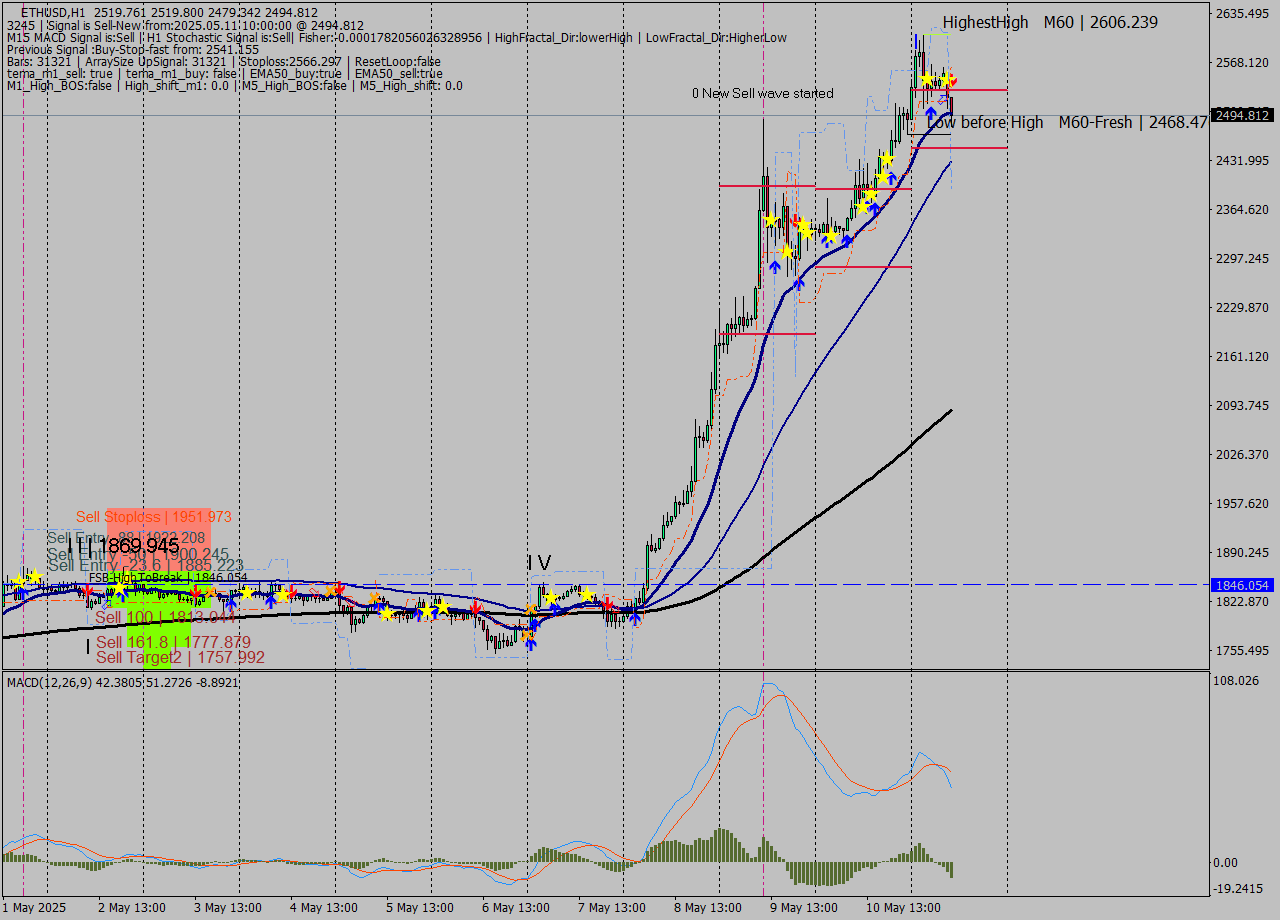The image size is (1280, 920).
Task: Click the orange cross marker near 6 May
Action: coord(531,610)
